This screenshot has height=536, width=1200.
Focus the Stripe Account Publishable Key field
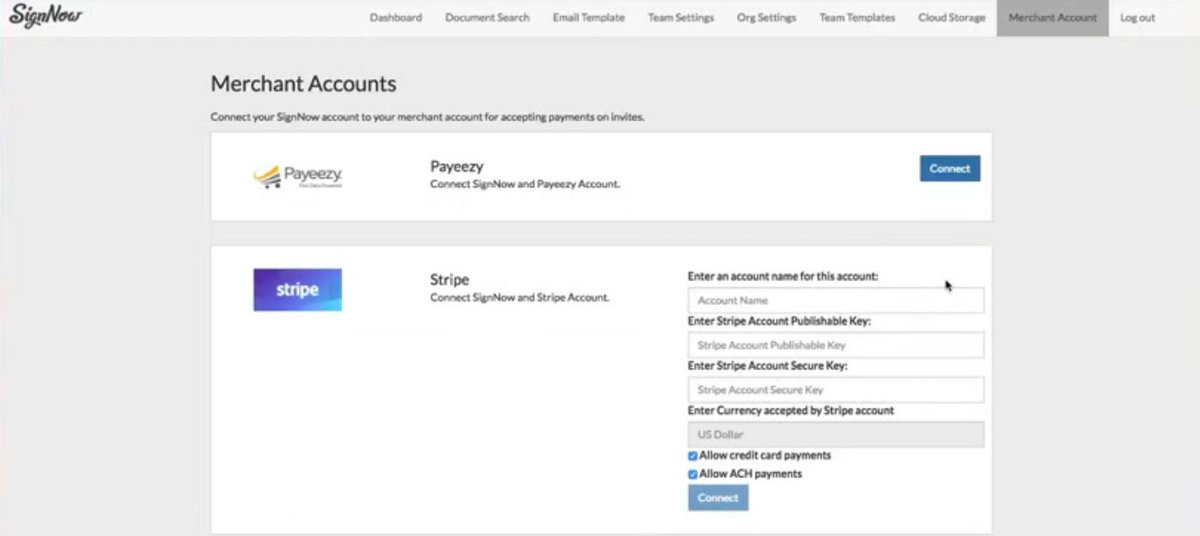coord(836,345)
